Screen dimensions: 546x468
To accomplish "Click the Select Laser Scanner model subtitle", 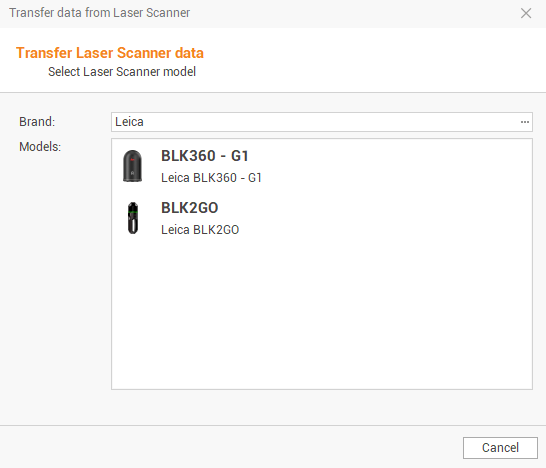I will 122,72.
